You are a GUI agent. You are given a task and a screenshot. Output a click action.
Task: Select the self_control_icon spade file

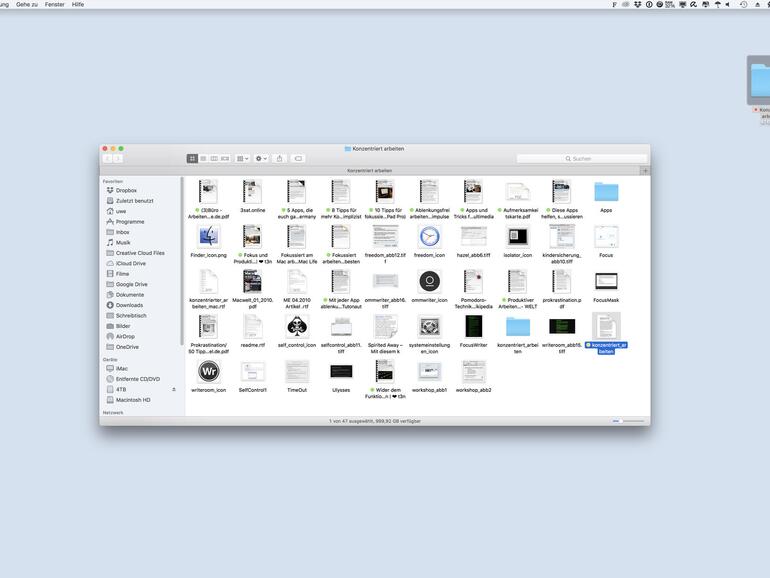[297, 327]
